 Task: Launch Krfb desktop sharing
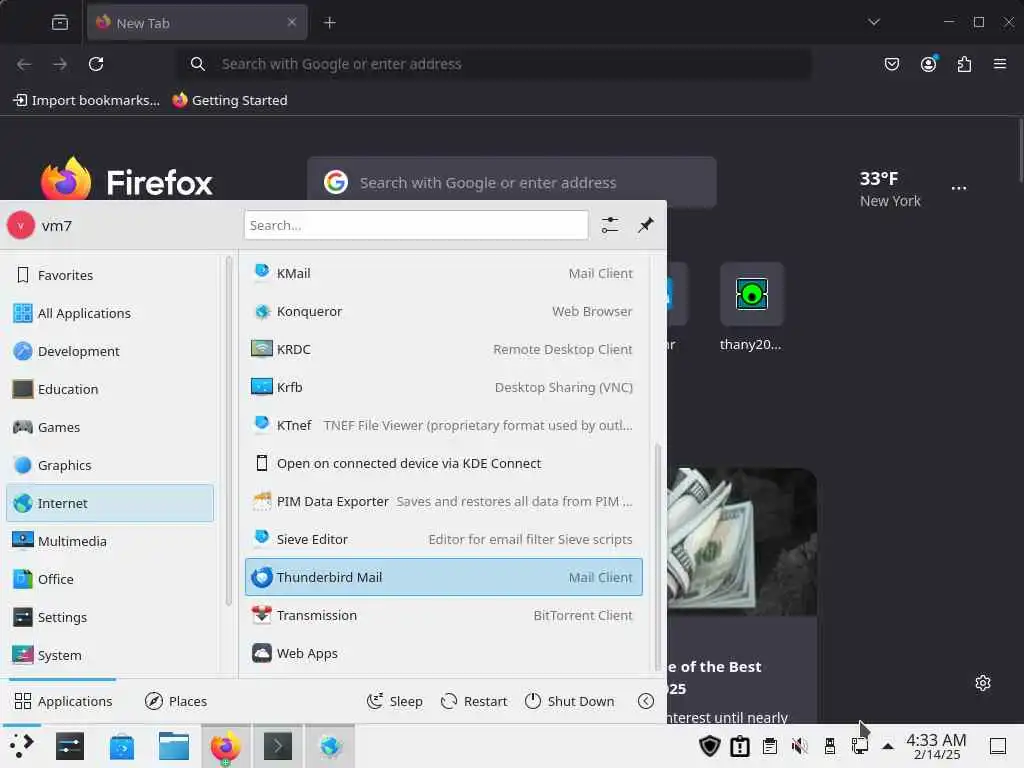click(x=443, y=387)
